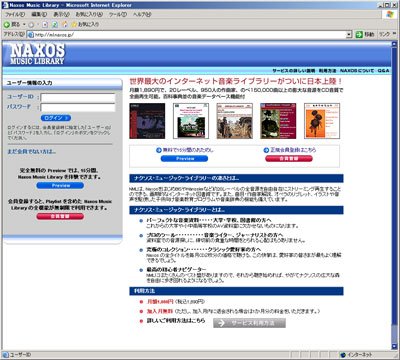
Task: Expand the Links toolbar chevron
Action: pyautogui.click(x=394, y=34)
